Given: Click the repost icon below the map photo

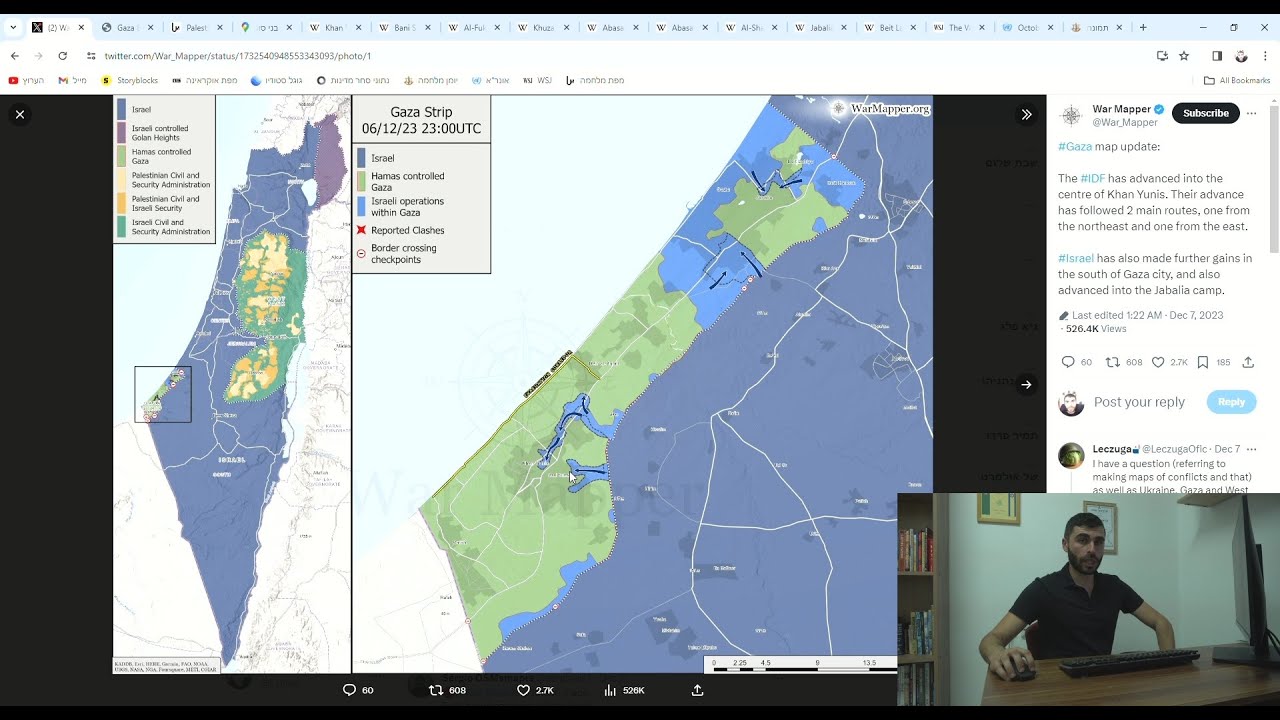Looking at the screenshot, I should pos(436,690).
